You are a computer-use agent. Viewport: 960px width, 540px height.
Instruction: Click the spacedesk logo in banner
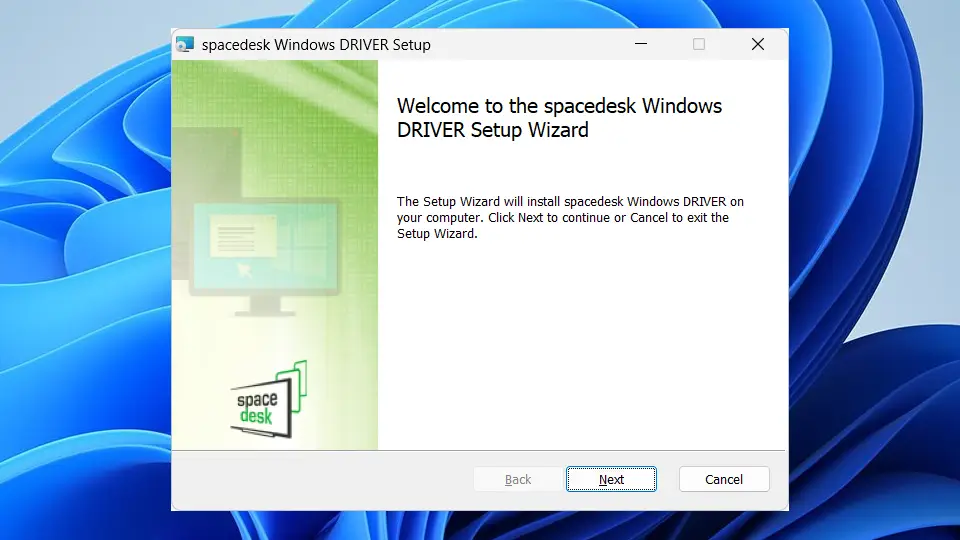click(269, 399)
